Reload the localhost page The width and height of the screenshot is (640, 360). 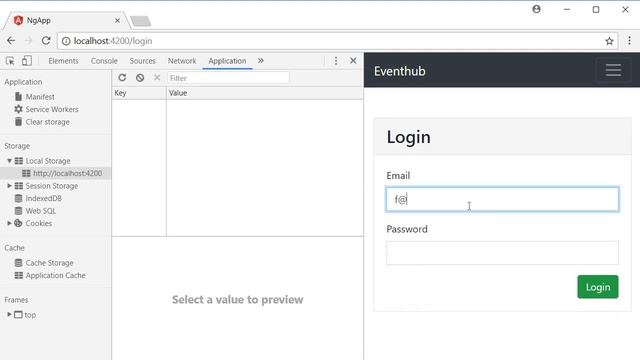coord(46,41)
